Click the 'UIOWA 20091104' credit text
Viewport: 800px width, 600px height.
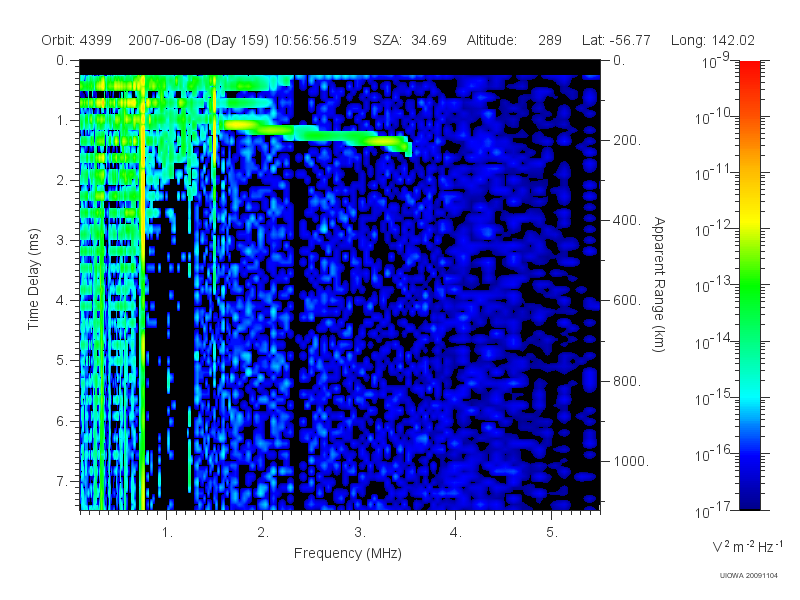748,576
